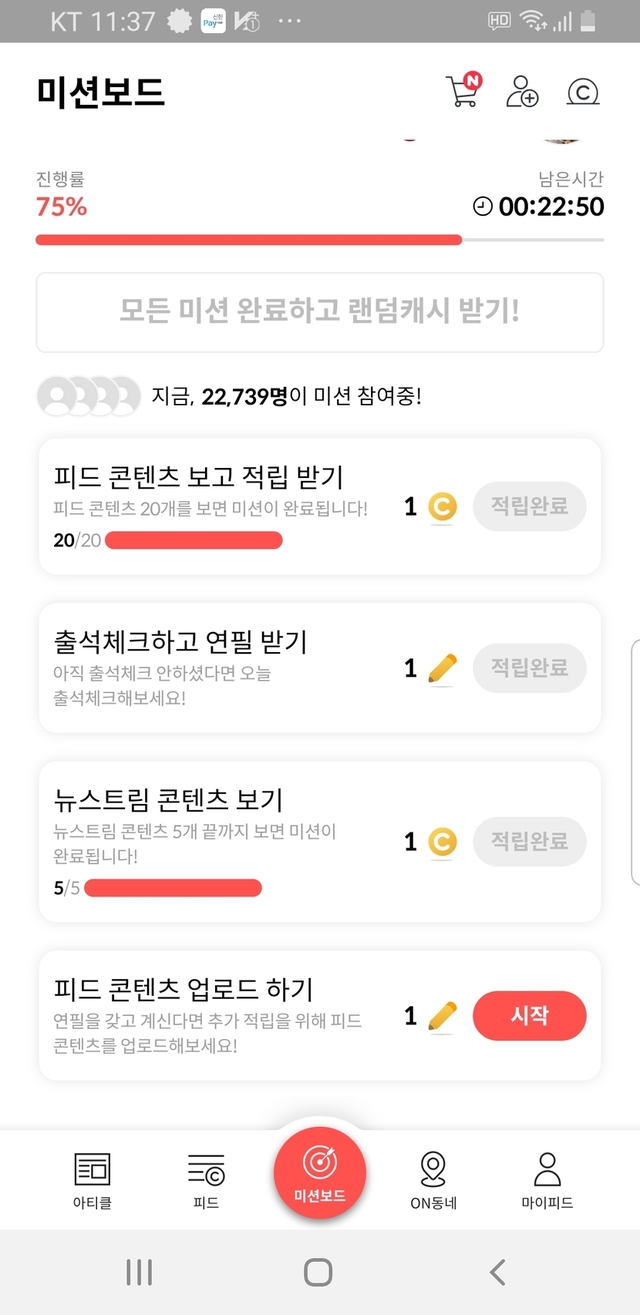Tap the coin icon in the newstream mission

(x=442, y=842)
